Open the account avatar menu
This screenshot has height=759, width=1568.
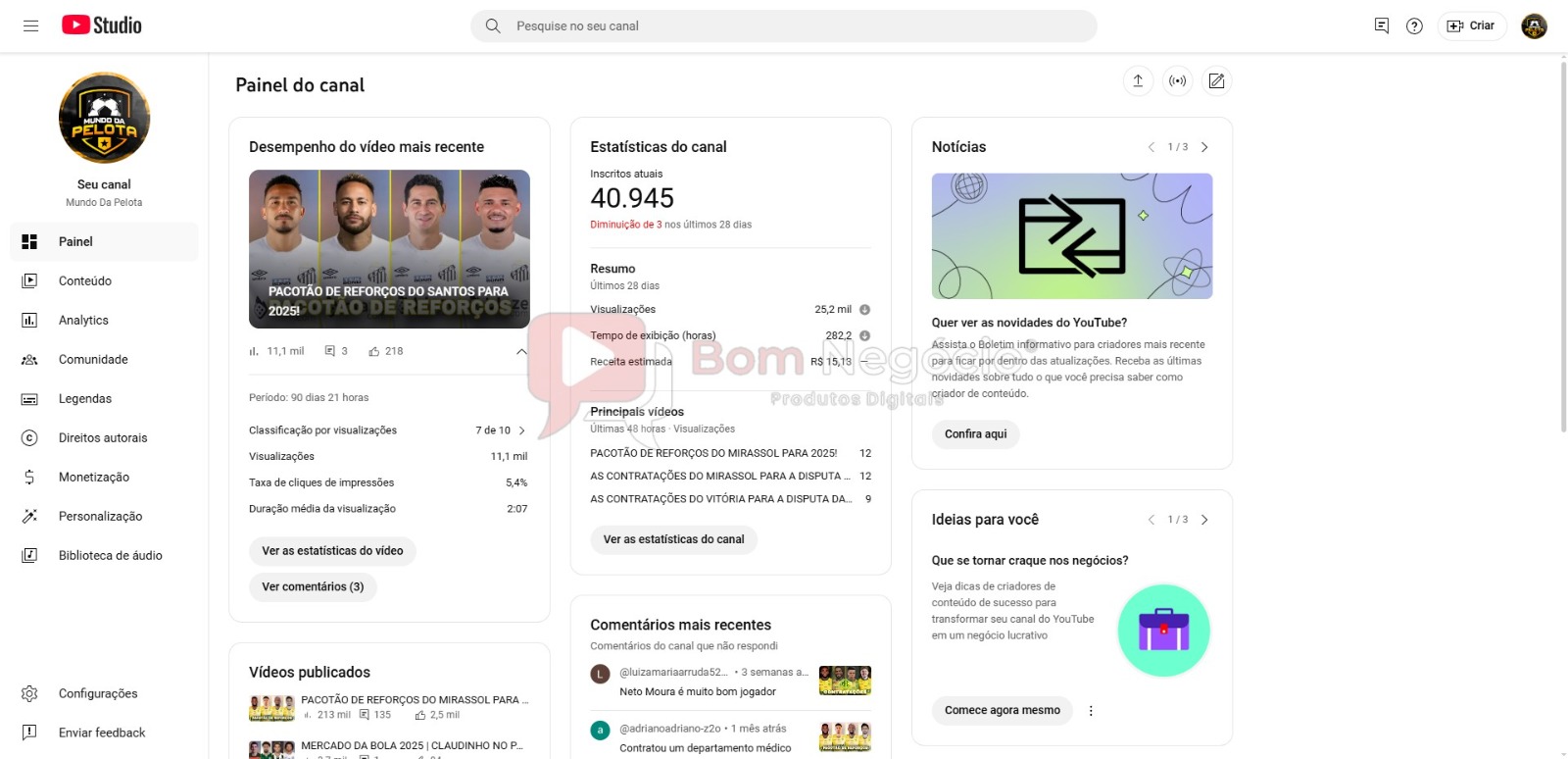[x=1534, y=25]
